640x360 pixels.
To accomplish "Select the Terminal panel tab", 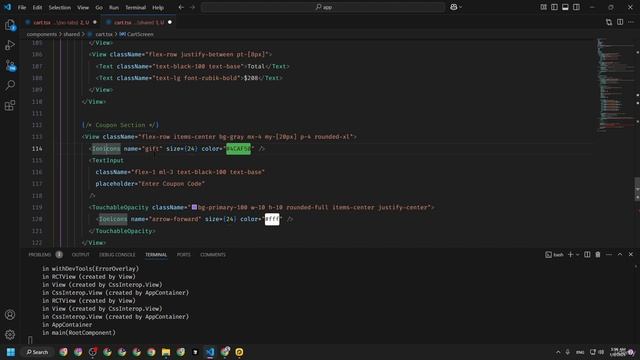I will [156, 254].
